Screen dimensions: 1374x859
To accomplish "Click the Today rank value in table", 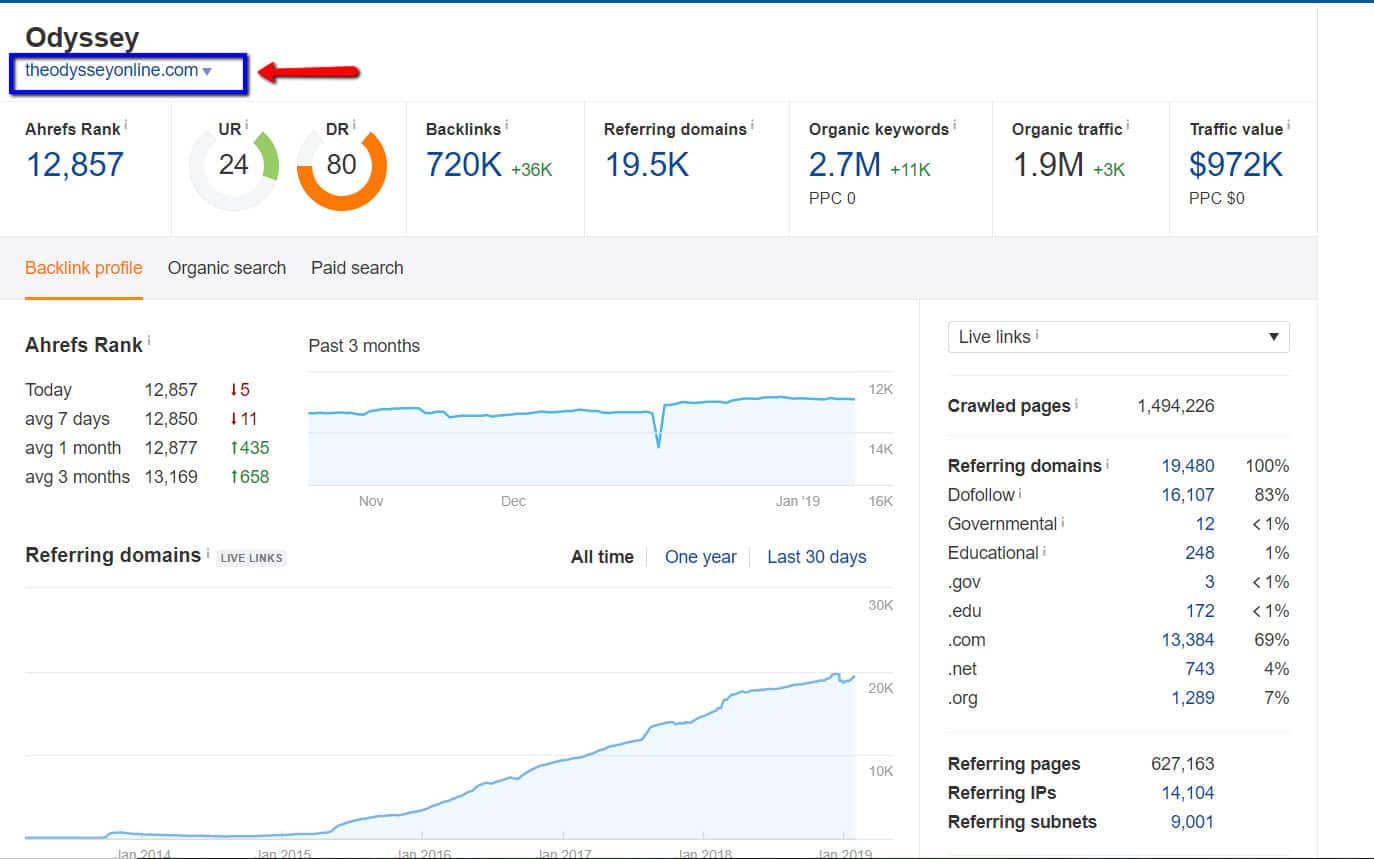I will tap(171, 390).
